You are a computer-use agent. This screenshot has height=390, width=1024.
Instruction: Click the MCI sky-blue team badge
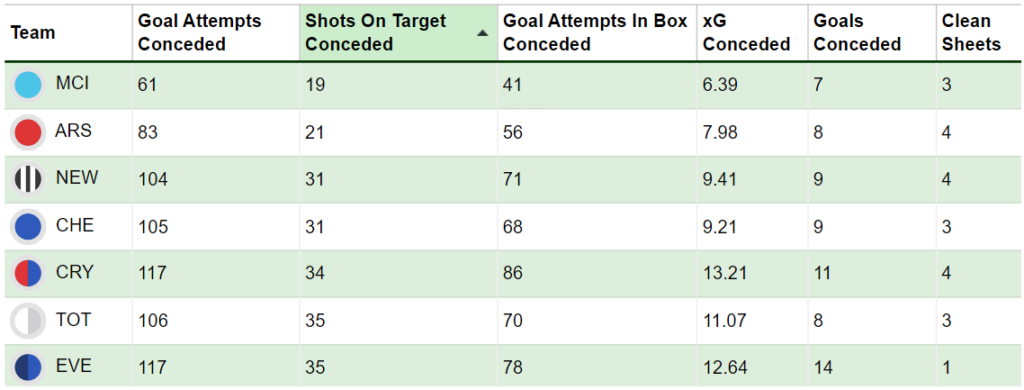point(28,85)
